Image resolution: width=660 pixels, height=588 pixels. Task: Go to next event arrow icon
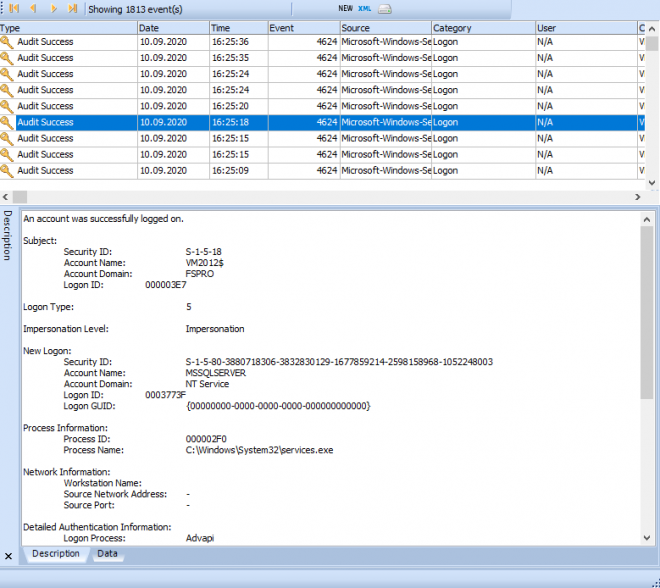tap(53, 8)
